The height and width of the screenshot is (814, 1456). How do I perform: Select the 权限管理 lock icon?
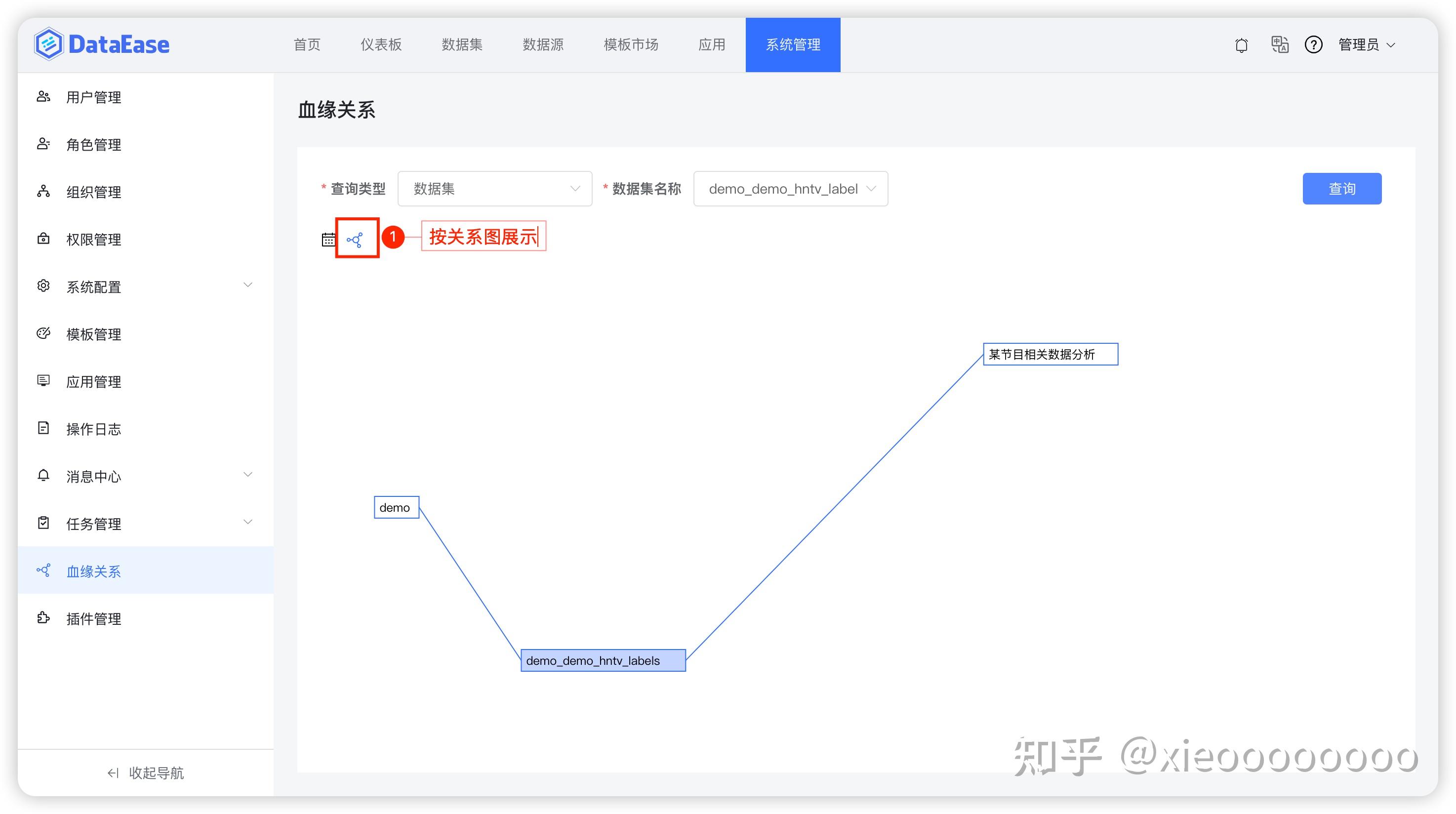pyautogui.click(x=43, y=239)
